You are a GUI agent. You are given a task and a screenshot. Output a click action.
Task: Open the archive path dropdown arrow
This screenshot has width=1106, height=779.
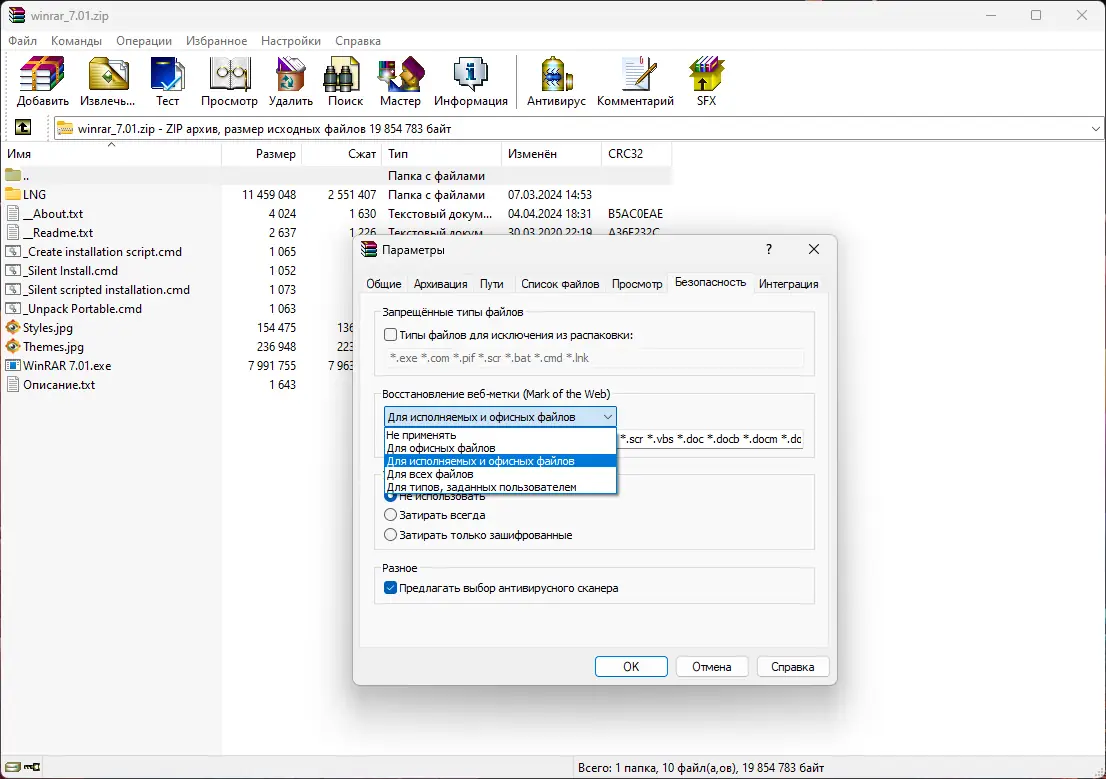tap(1096, 127)
